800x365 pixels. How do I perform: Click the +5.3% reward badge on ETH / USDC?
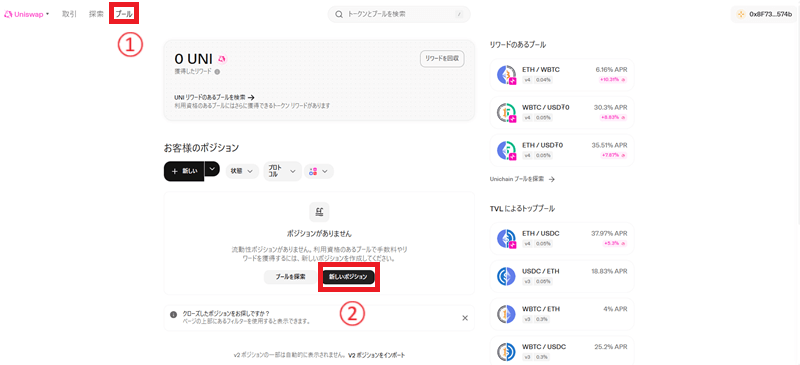(x=616, y=243)
